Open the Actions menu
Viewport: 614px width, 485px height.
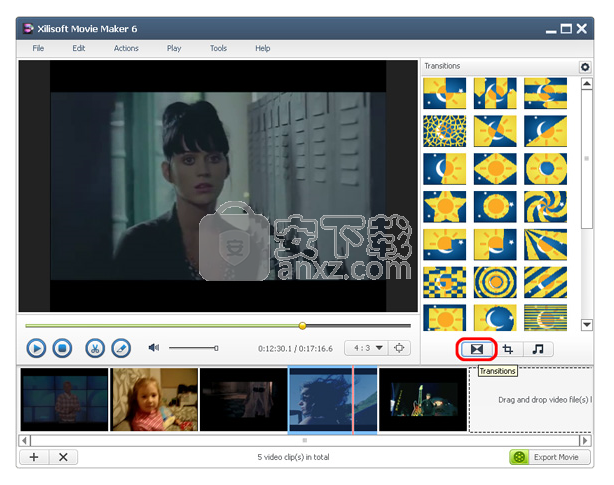(126, 48)
